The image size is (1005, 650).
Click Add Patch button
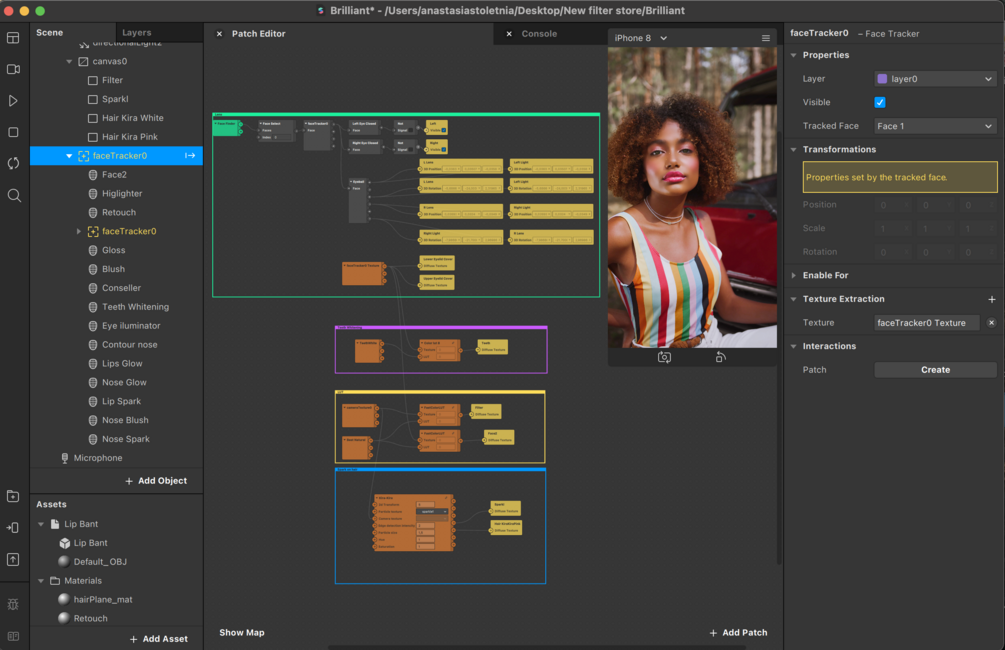(x=738, y=633)
